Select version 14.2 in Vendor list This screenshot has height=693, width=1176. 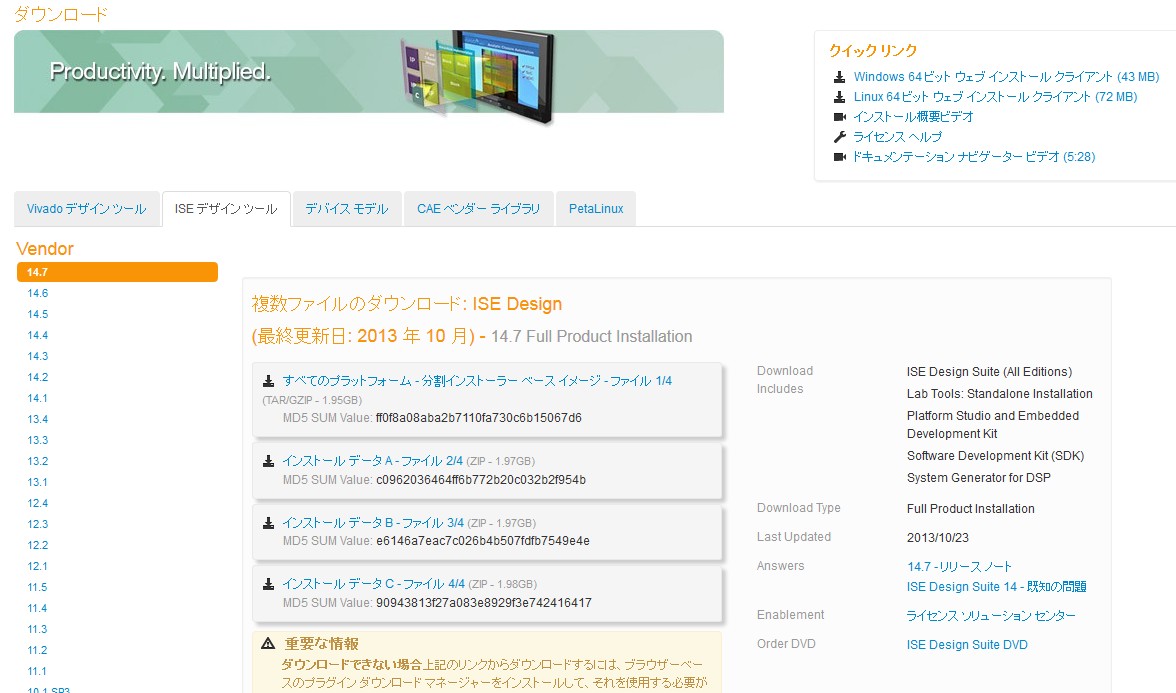[x=38, y=377]
